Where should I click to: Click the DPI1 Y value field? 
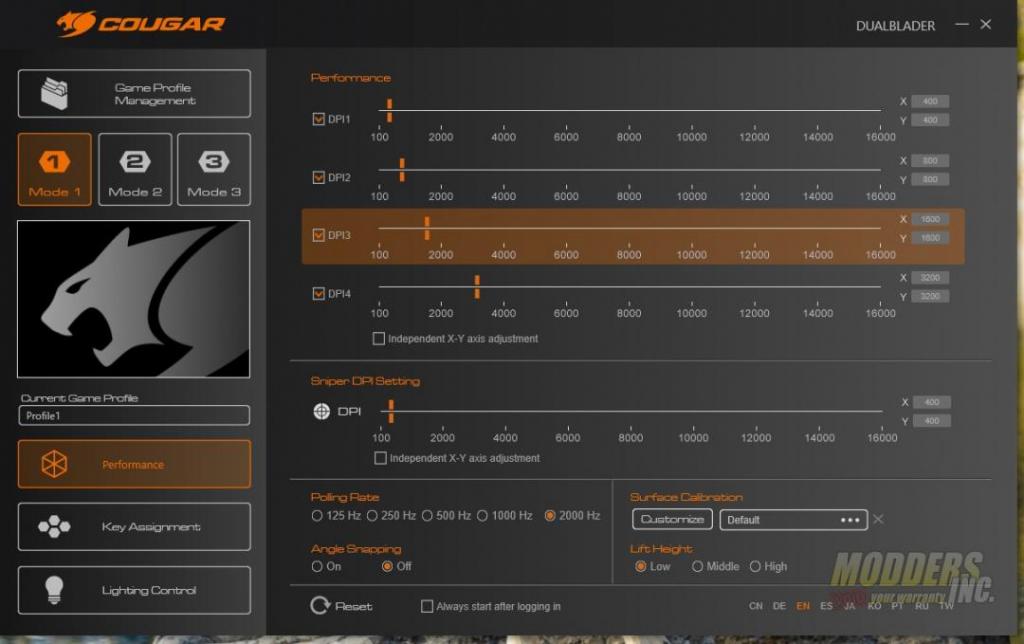point(930,120)
